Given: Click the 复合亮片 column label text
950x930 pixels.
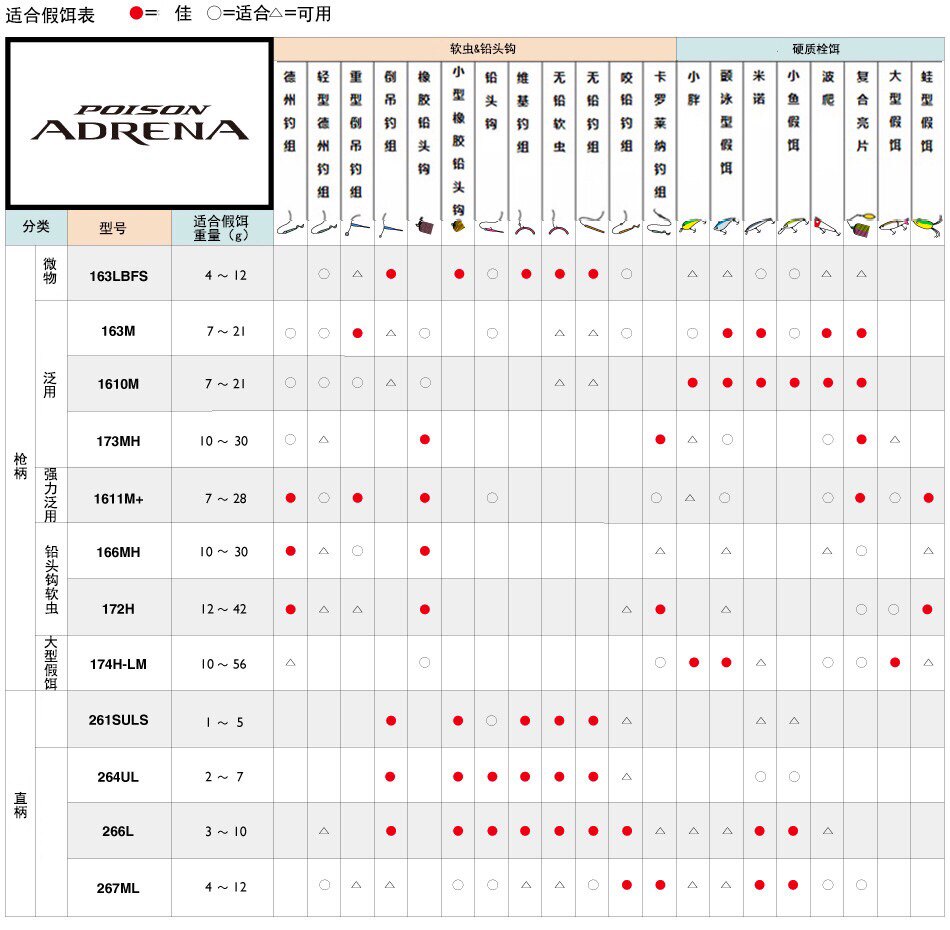Looking at the screenshot, I should (862, 111).
